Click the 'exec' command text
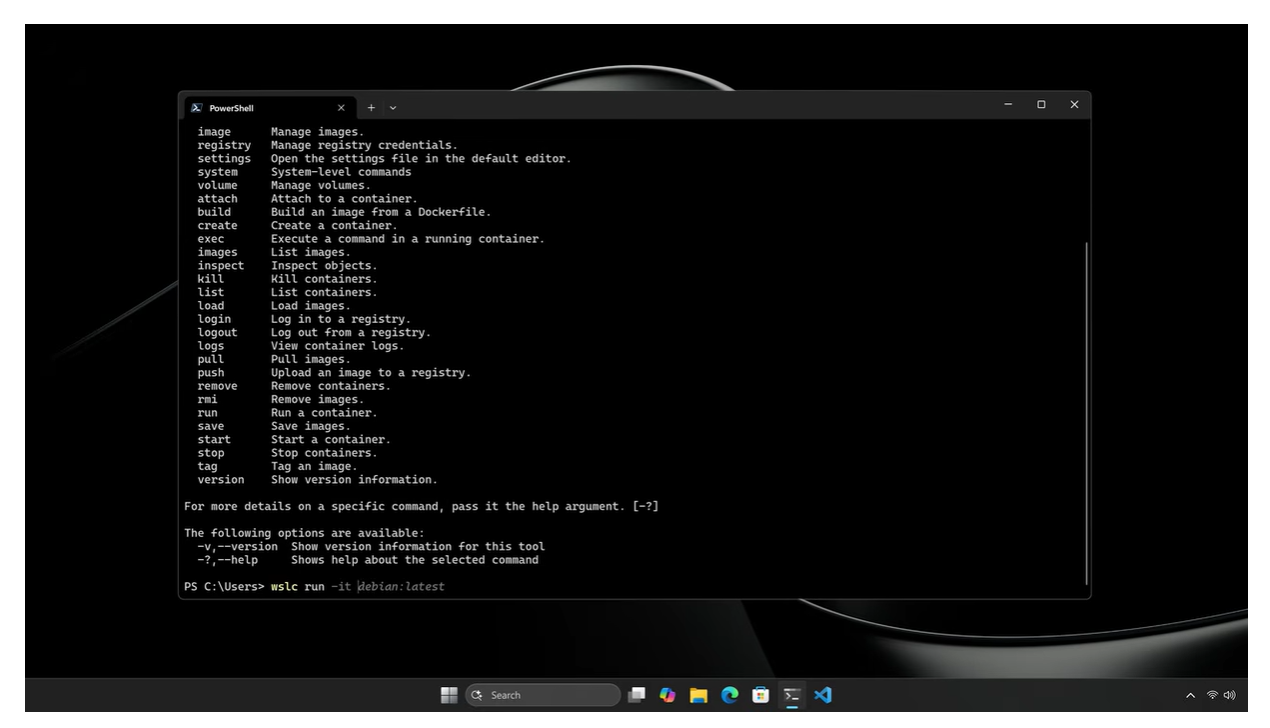Viewport: 1270px width, 728px height. tap(211, 239)
